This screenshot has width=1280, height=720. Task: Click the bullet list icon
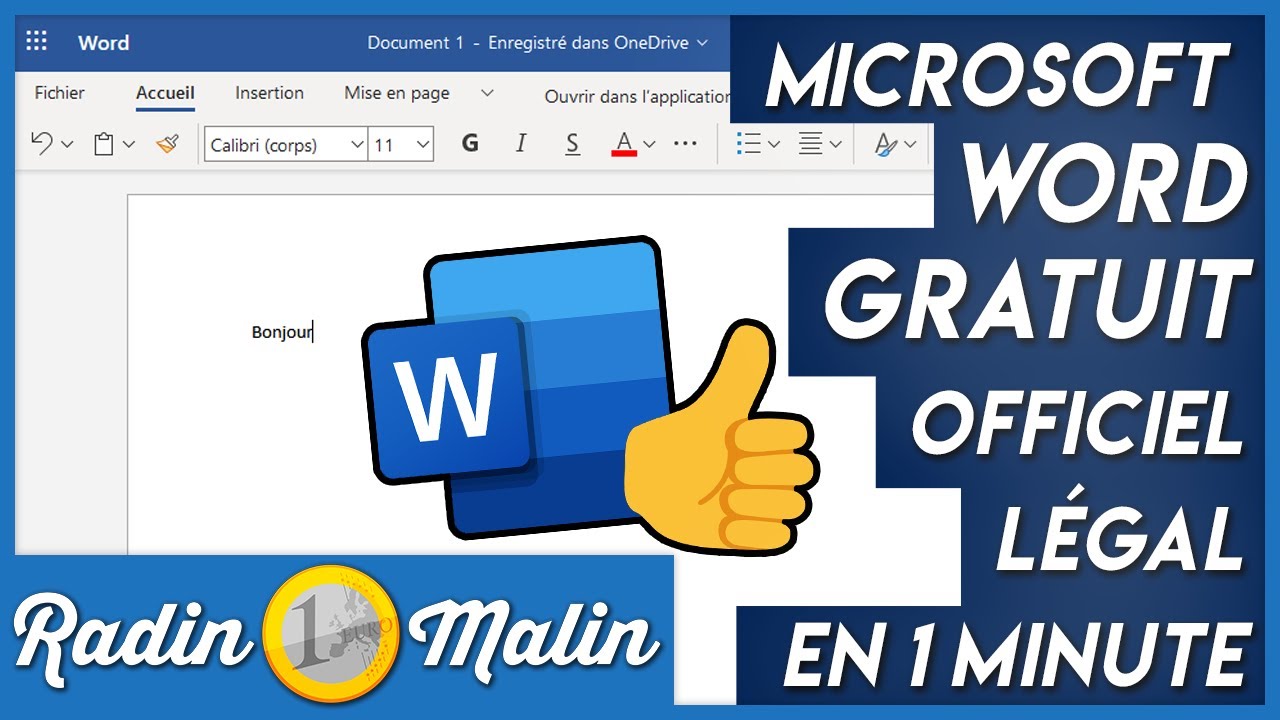point(748,144)
